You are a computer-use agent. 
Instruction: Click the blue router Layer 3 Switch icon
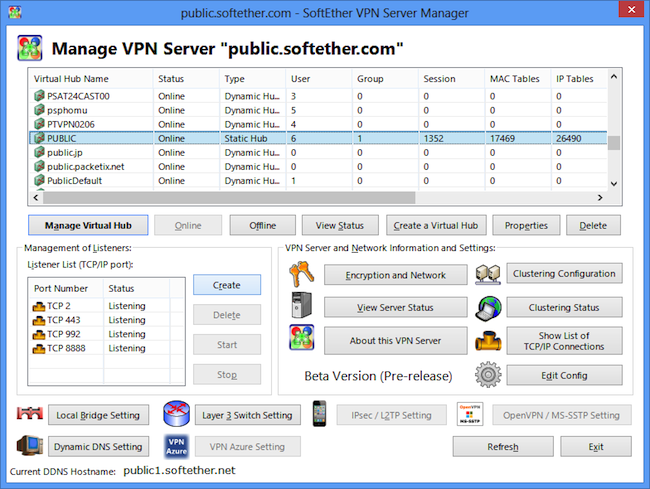[176, 414]
